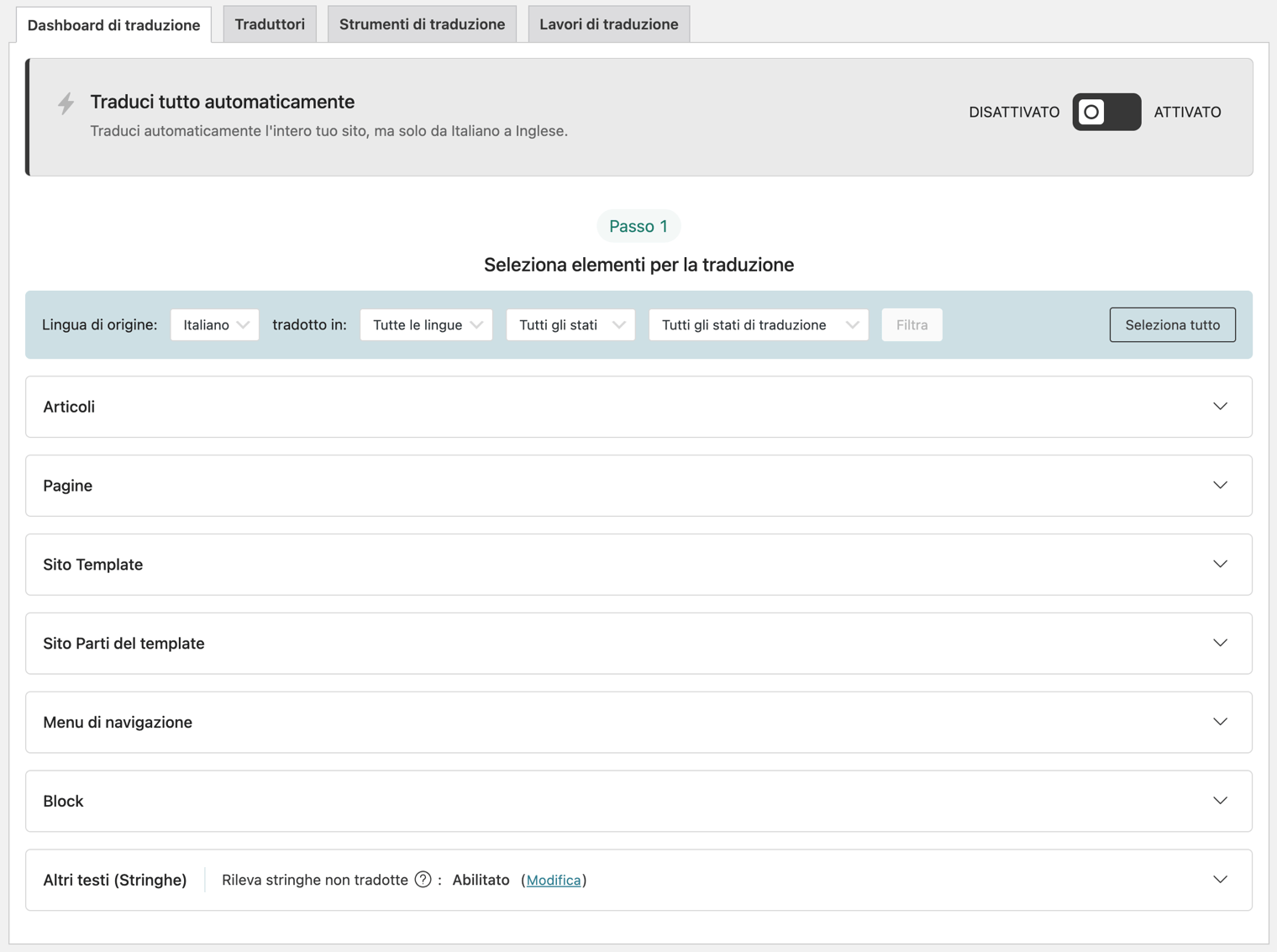Image resolution: width=1277 pixels, height=952 pixels.
Task: Click the DISATTIVATO label near the switch
Action: tap(1014, 112)
